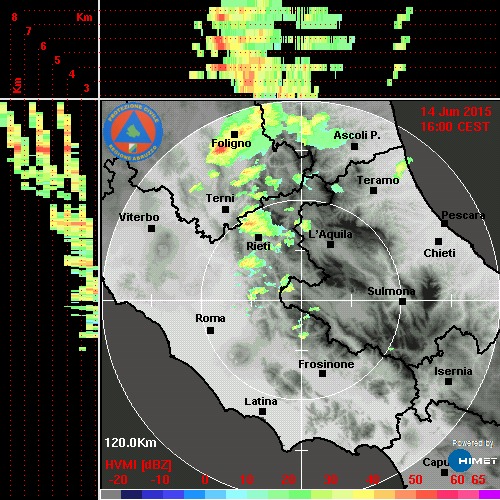Click the Viterbo label
The width and height of the screenshot is (500, 500).
pos(139,217)
